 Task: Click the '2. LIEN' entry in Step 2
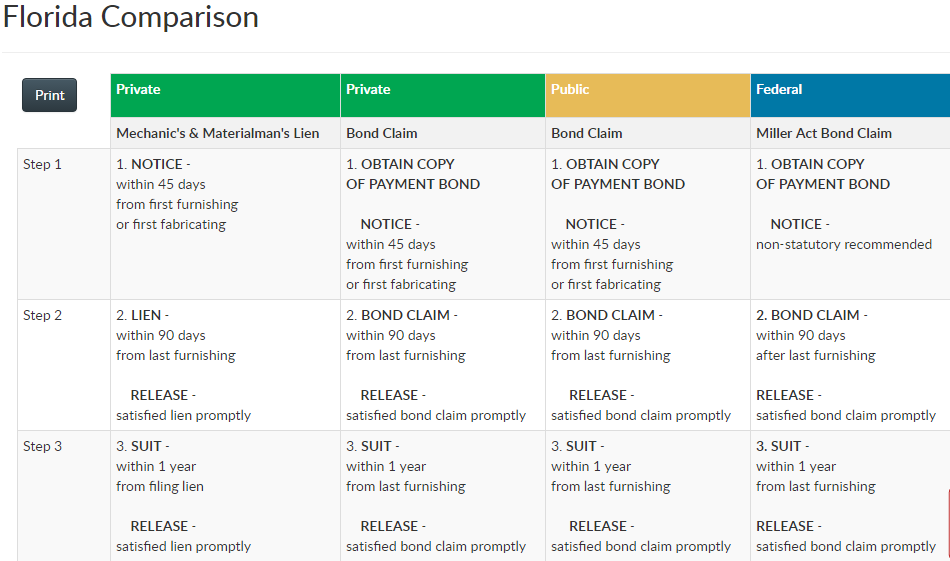(x=142, y=315)
